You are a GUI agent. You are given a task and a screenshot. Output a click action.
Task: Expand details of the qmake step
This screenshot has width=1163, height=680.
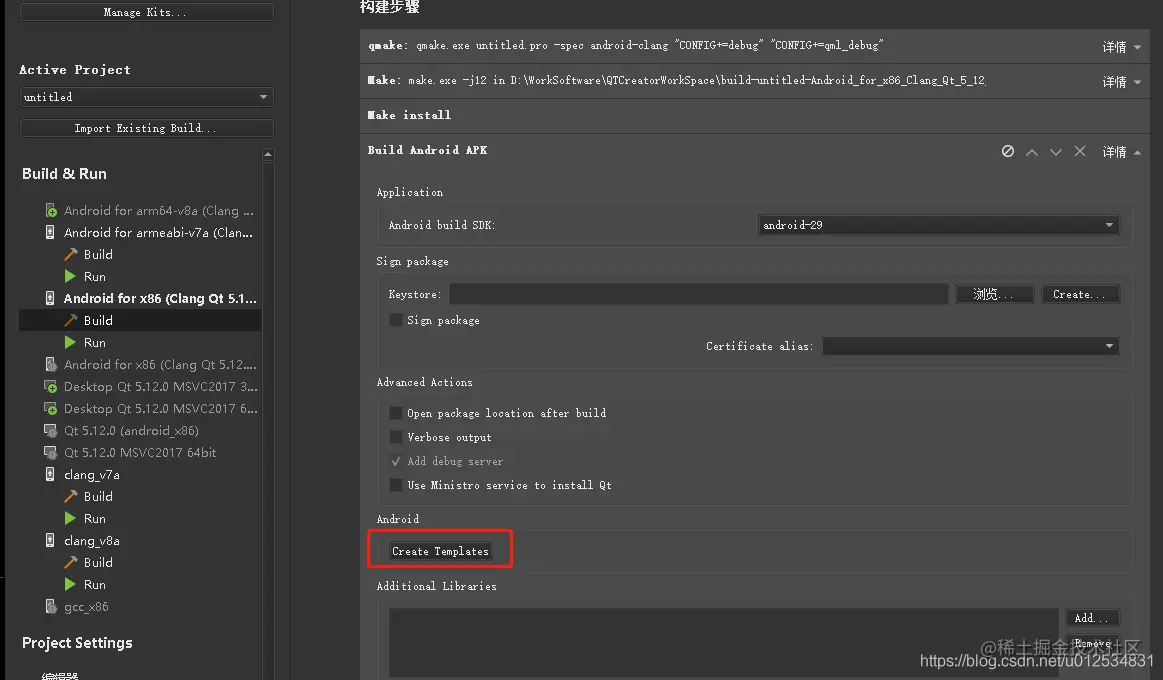point(1121,47)
